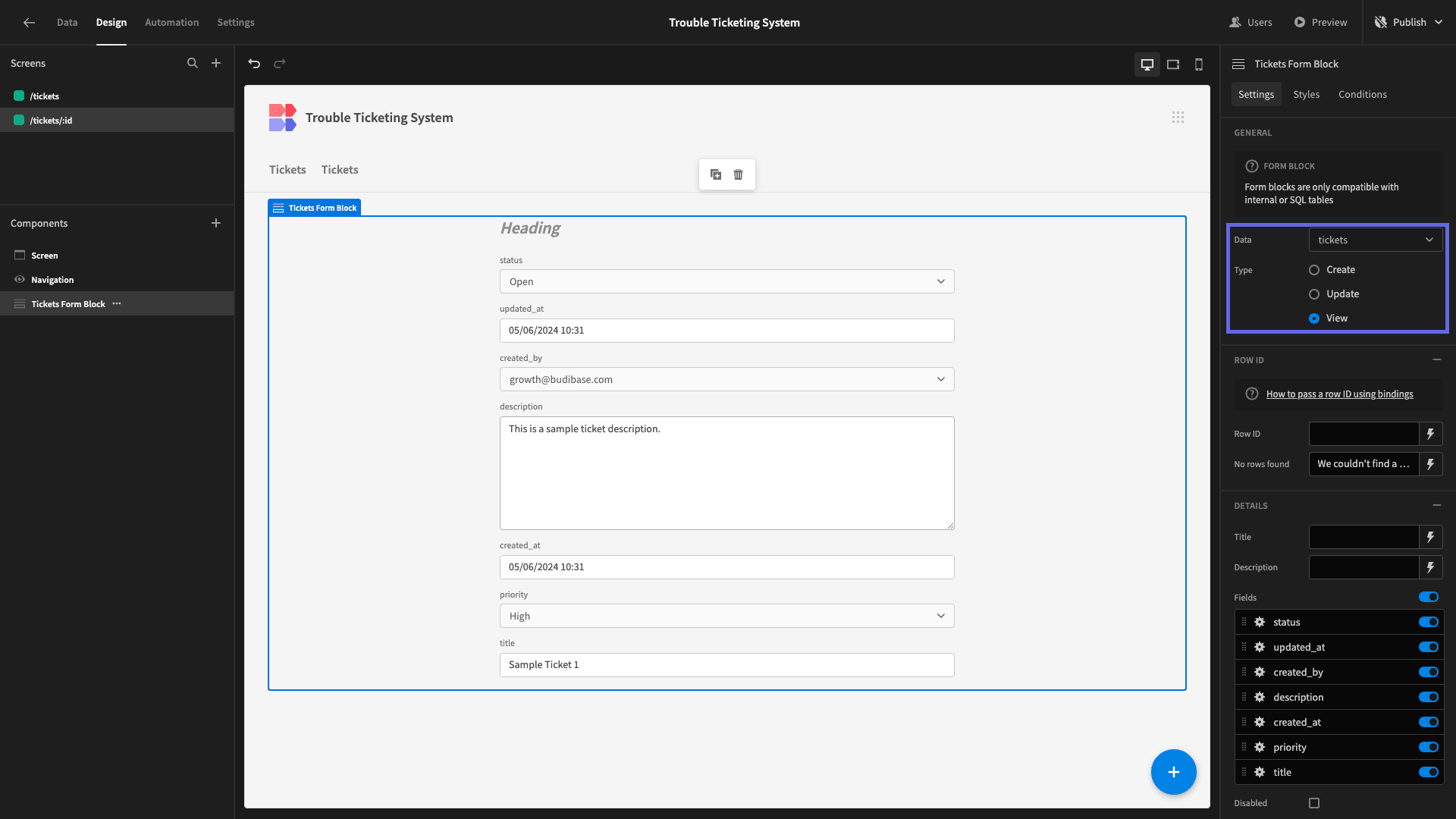The width and height of the screenshot is (1456, 819).
Task: Toggle all Fields master switch
Action: [1429, 597]
